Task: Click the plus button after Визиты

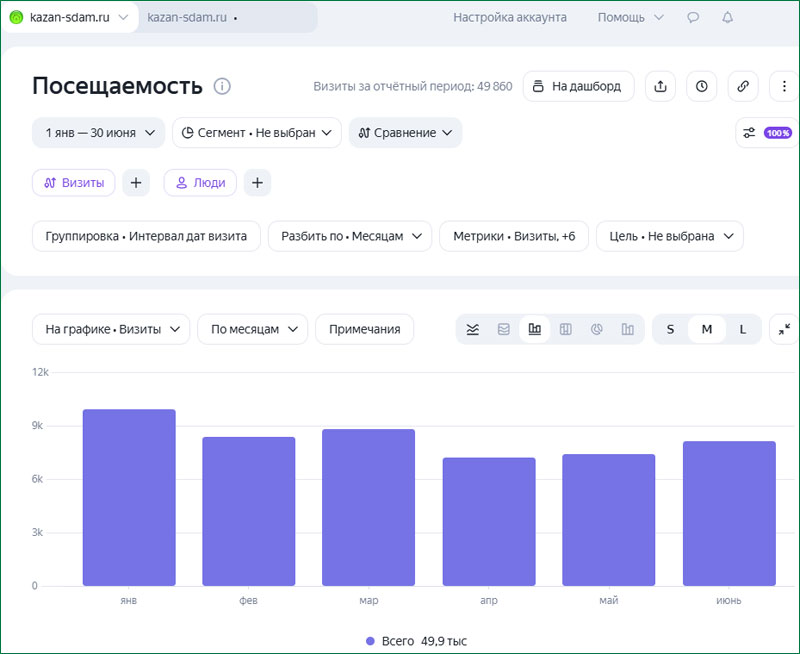Action: pyautogui.click(x=136, y=183)
